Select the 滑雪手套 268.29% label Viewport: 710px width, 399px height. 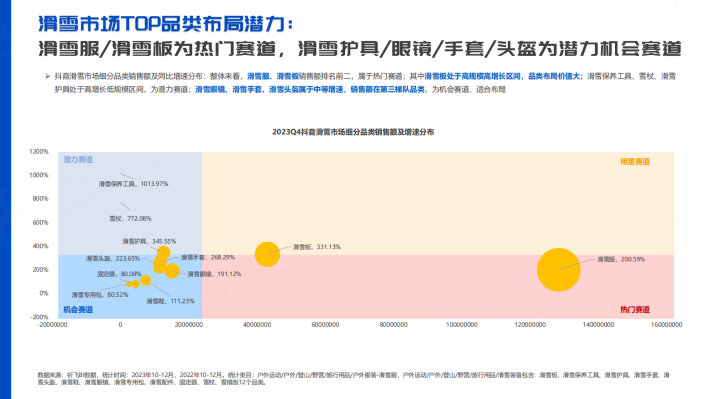click(x=208, y=257)
